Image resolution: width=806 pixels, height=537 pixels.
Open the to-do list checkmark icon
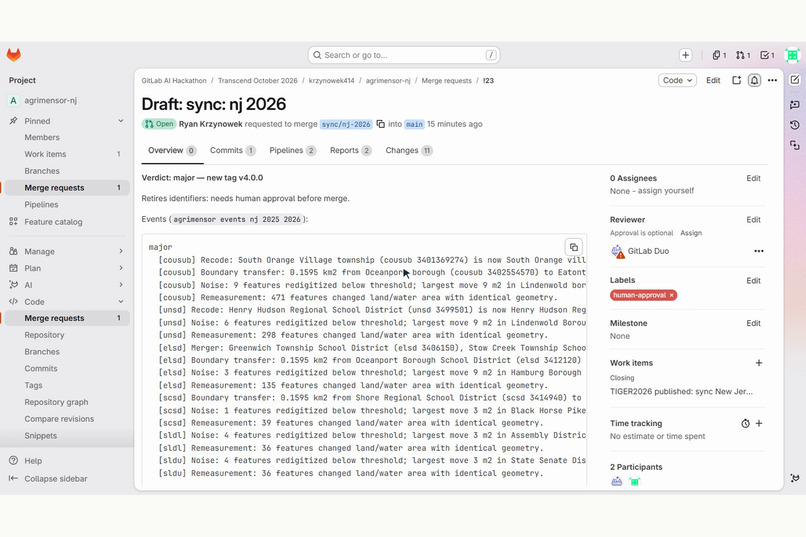[767, 55]
